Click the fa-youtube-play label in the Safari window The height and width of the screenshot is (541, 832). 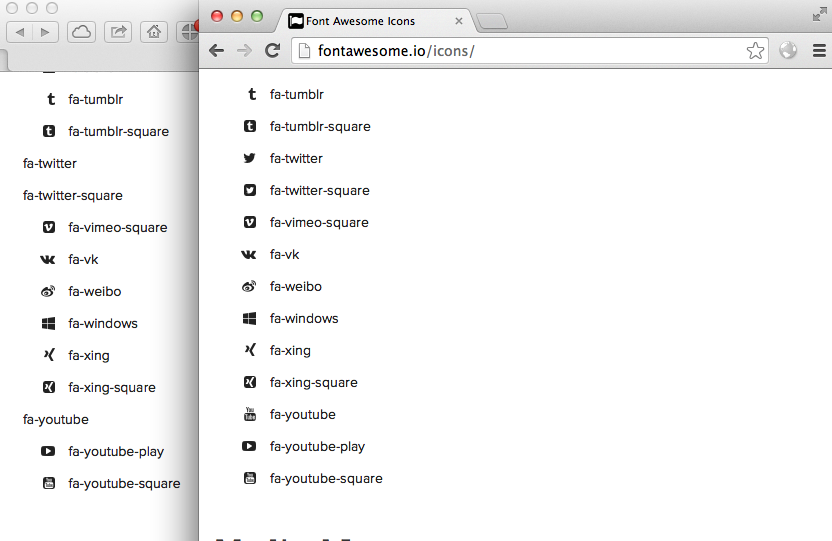click(116, 452)
